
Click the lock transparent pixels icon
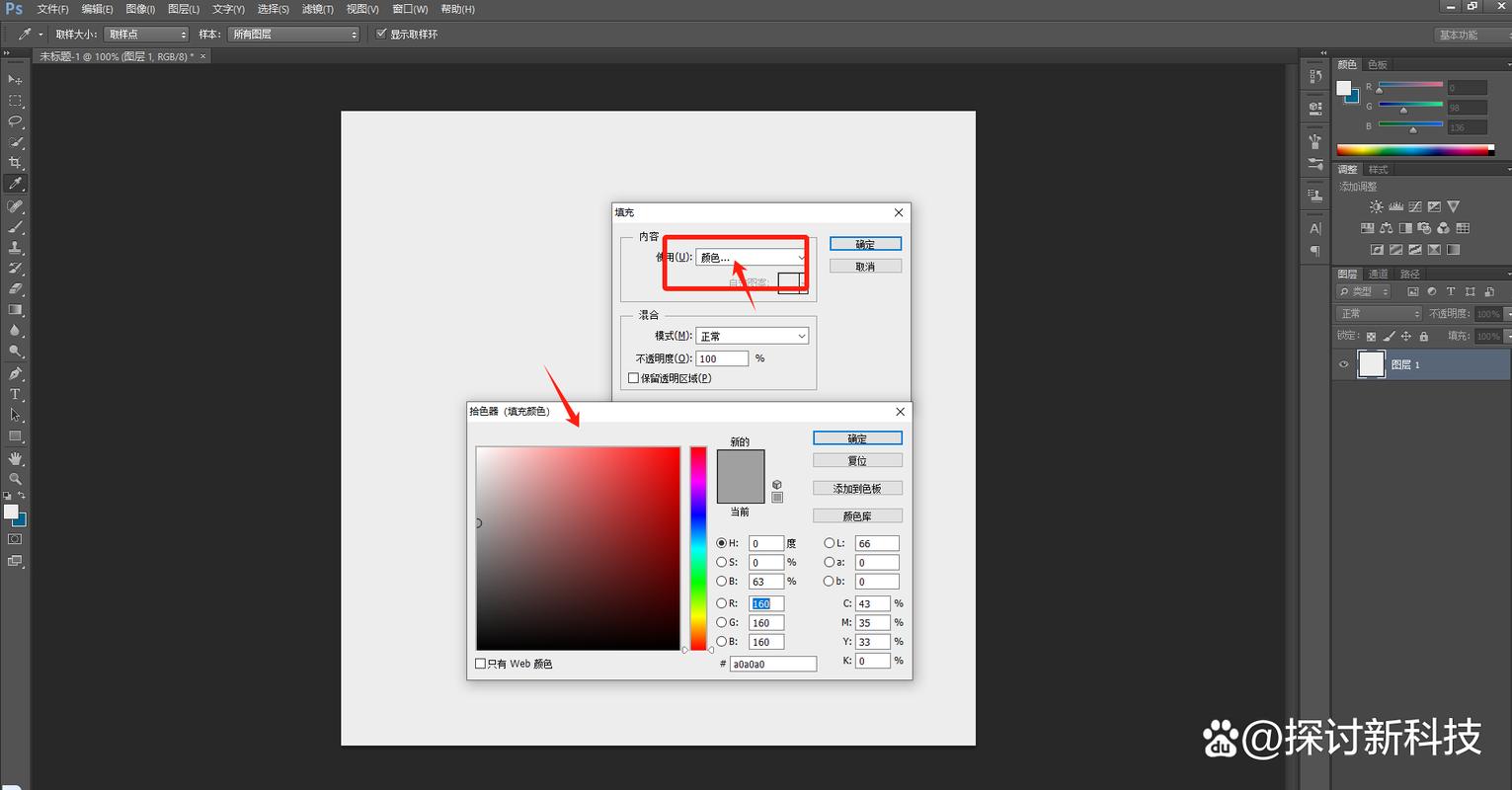[1371, 337]
